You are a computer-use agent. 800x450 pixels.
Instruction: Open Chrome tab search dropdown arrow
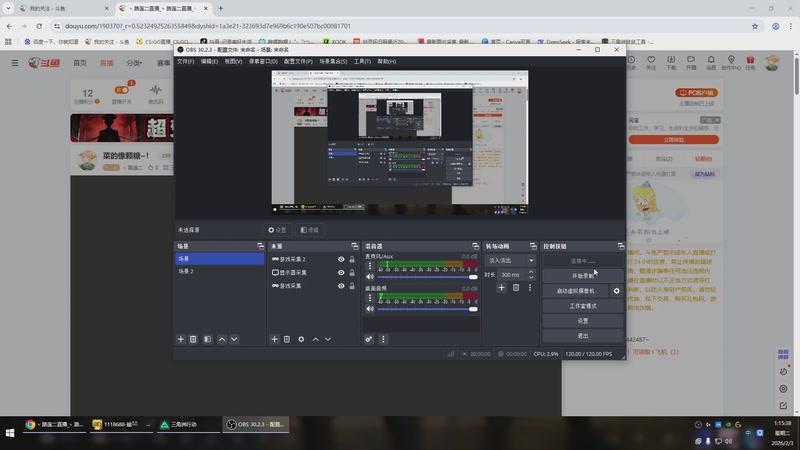pyautogui.click(x=8, y=8)
